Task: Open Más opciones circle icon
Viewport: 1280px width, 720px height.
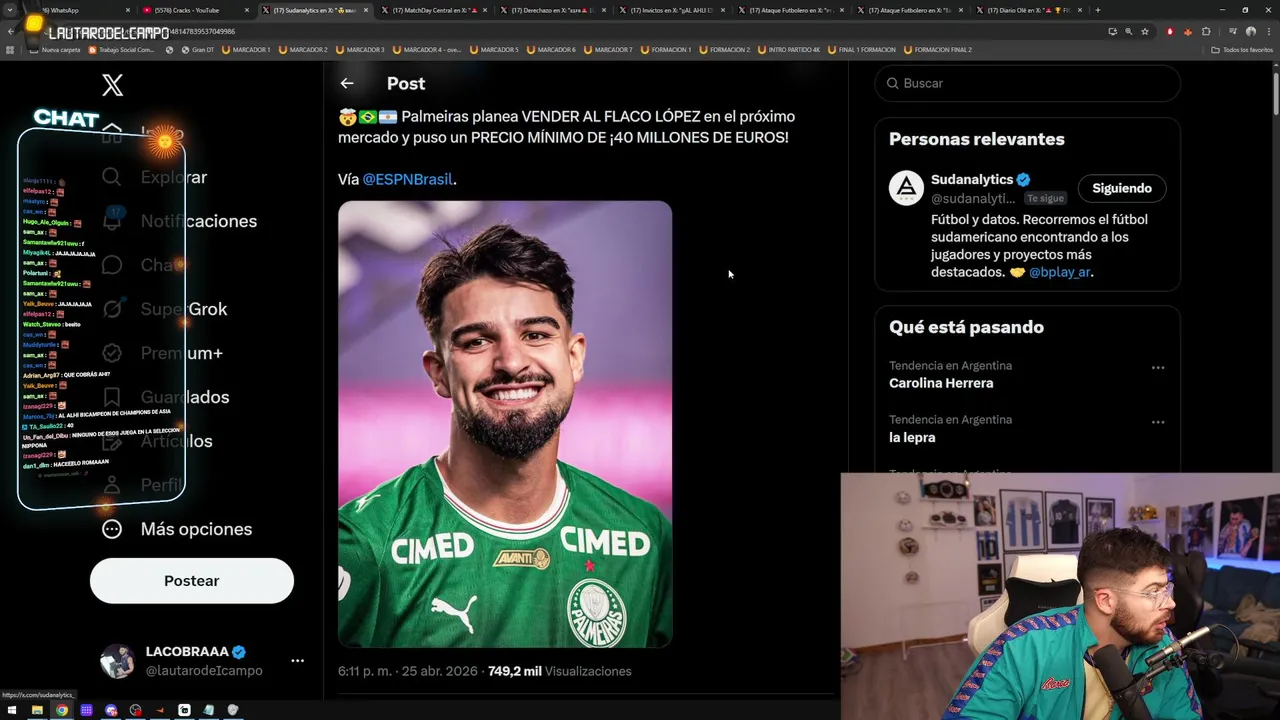Action: pos(112,529)
